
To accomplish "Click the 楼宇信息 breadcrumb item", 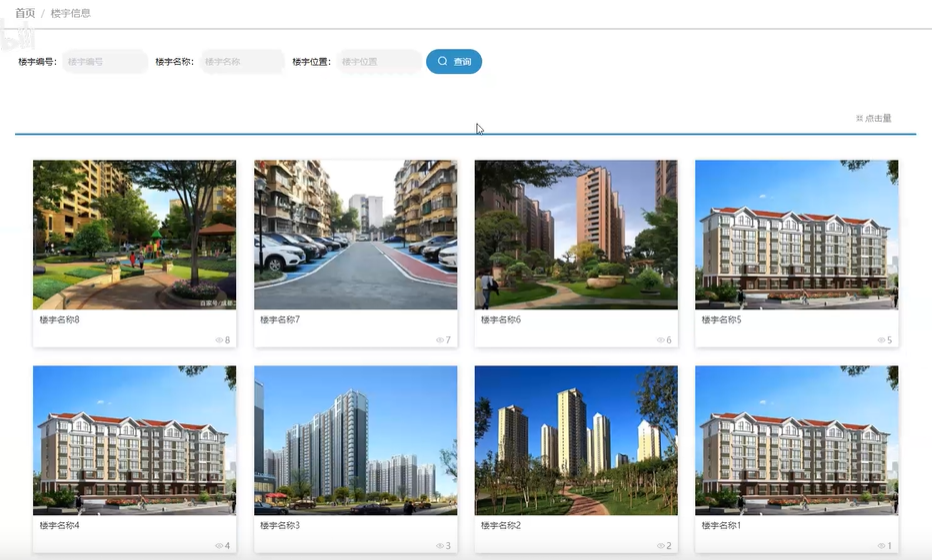I will point(70,13).
